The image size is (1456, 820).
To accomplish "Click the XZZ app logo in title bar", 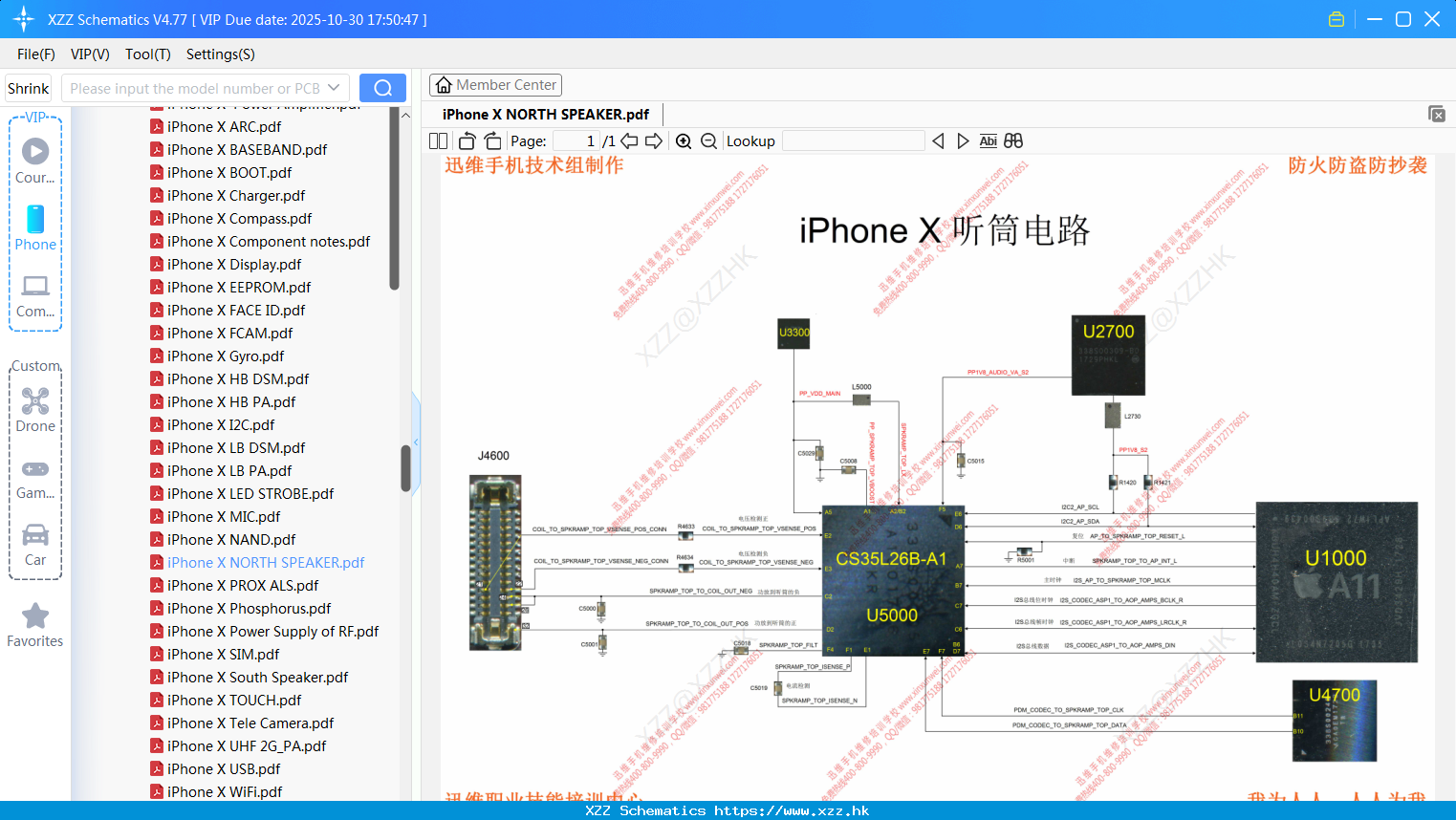I will tap(24, 19).
